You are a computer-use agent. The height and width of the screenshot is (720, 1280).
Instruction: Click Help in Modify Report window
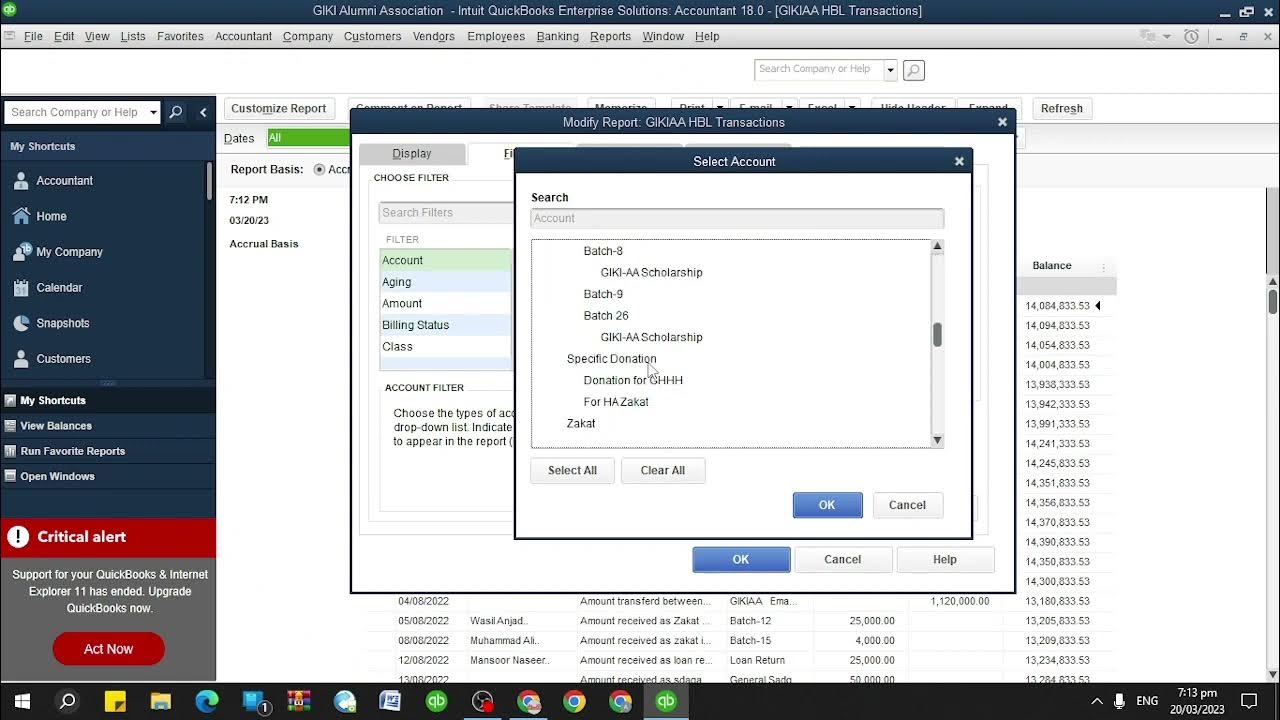coord(945,560)
